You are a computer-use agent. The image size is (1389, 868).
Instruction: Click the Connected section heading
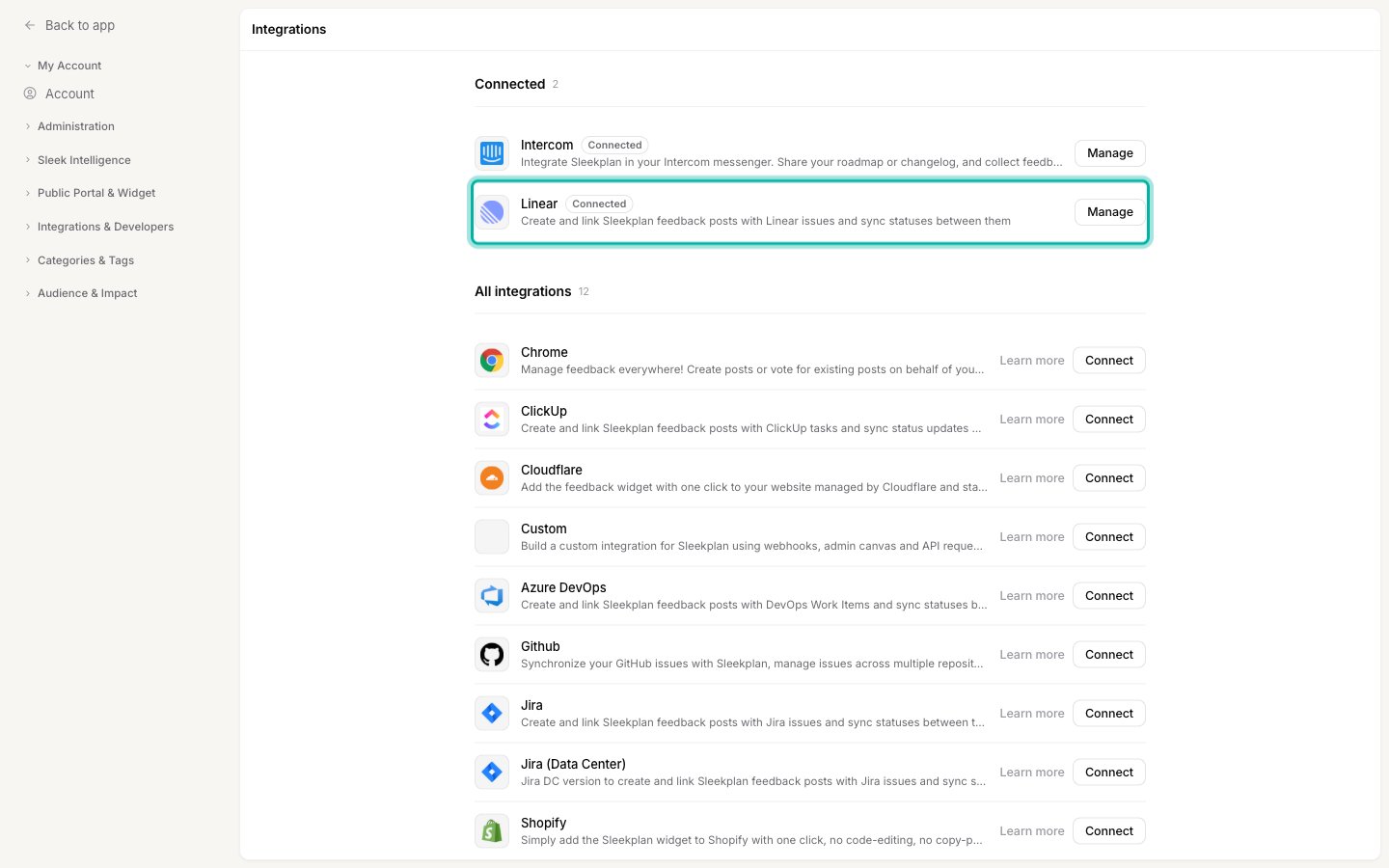point(510,84)
